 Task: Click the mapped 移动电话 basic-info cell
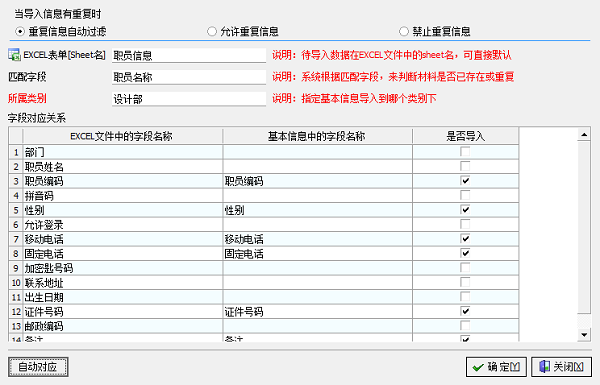click(317, 239)
